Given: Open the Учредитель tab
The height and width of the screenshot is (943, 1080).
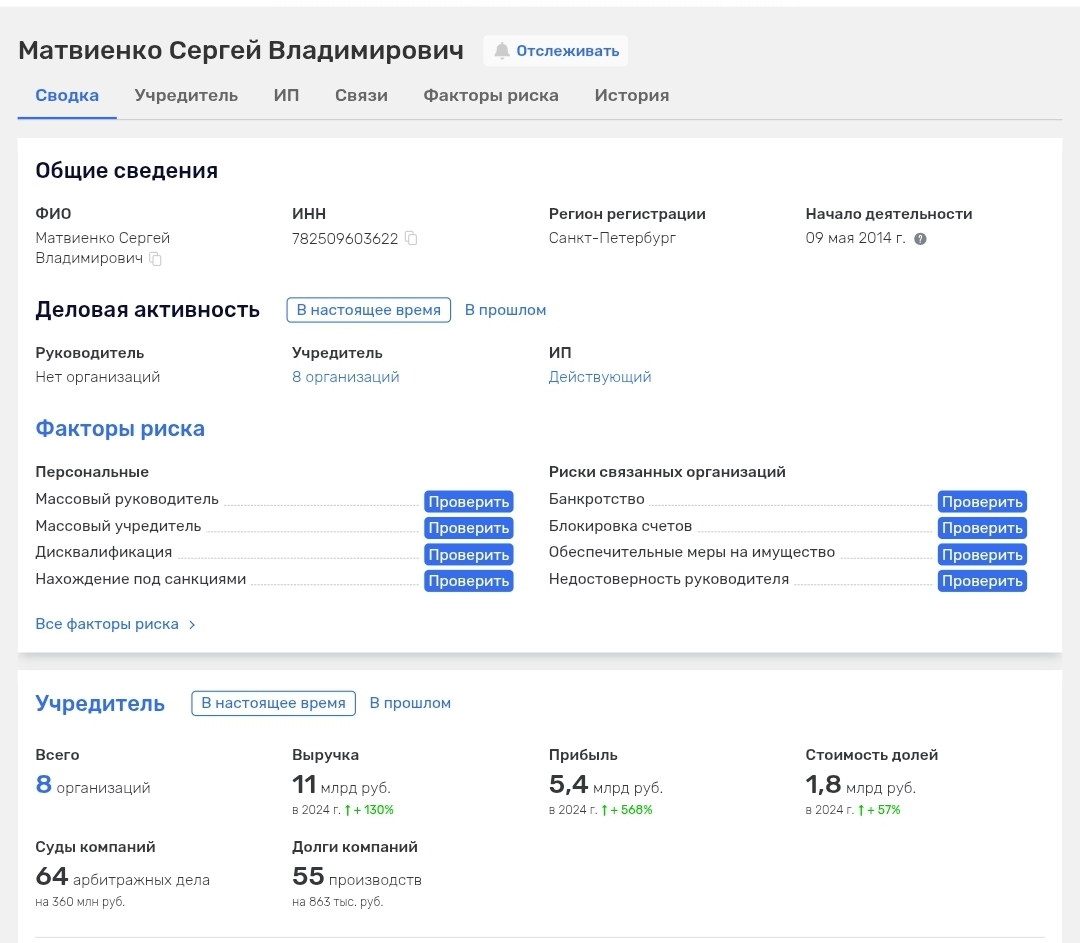Looking at the screenshot, I should click(x=186, y=96).
